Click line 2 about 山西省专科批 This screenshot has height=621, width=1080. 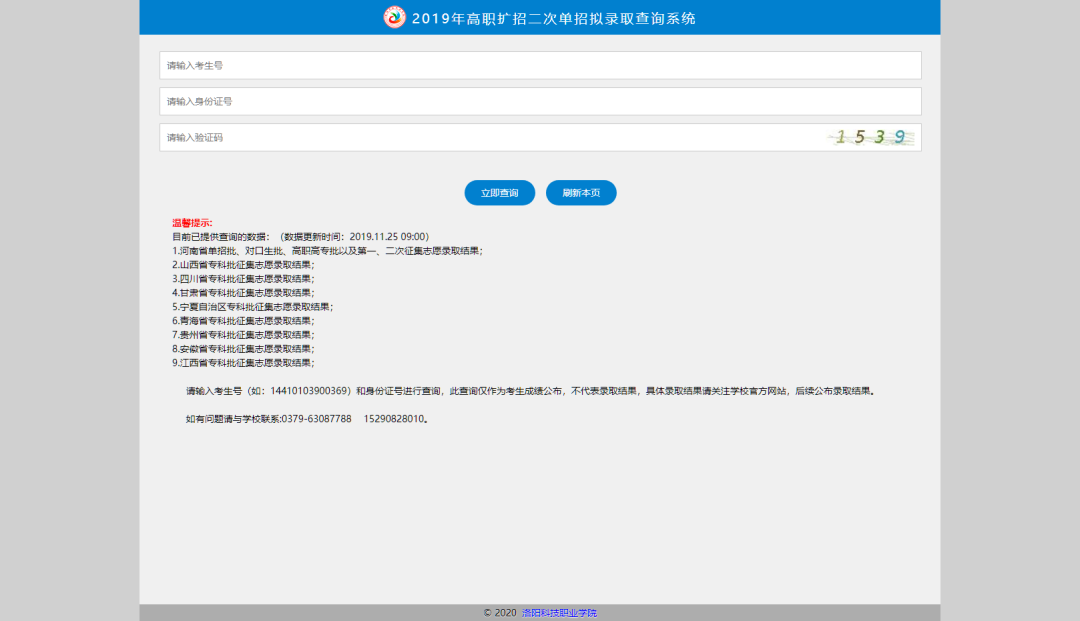243,264
